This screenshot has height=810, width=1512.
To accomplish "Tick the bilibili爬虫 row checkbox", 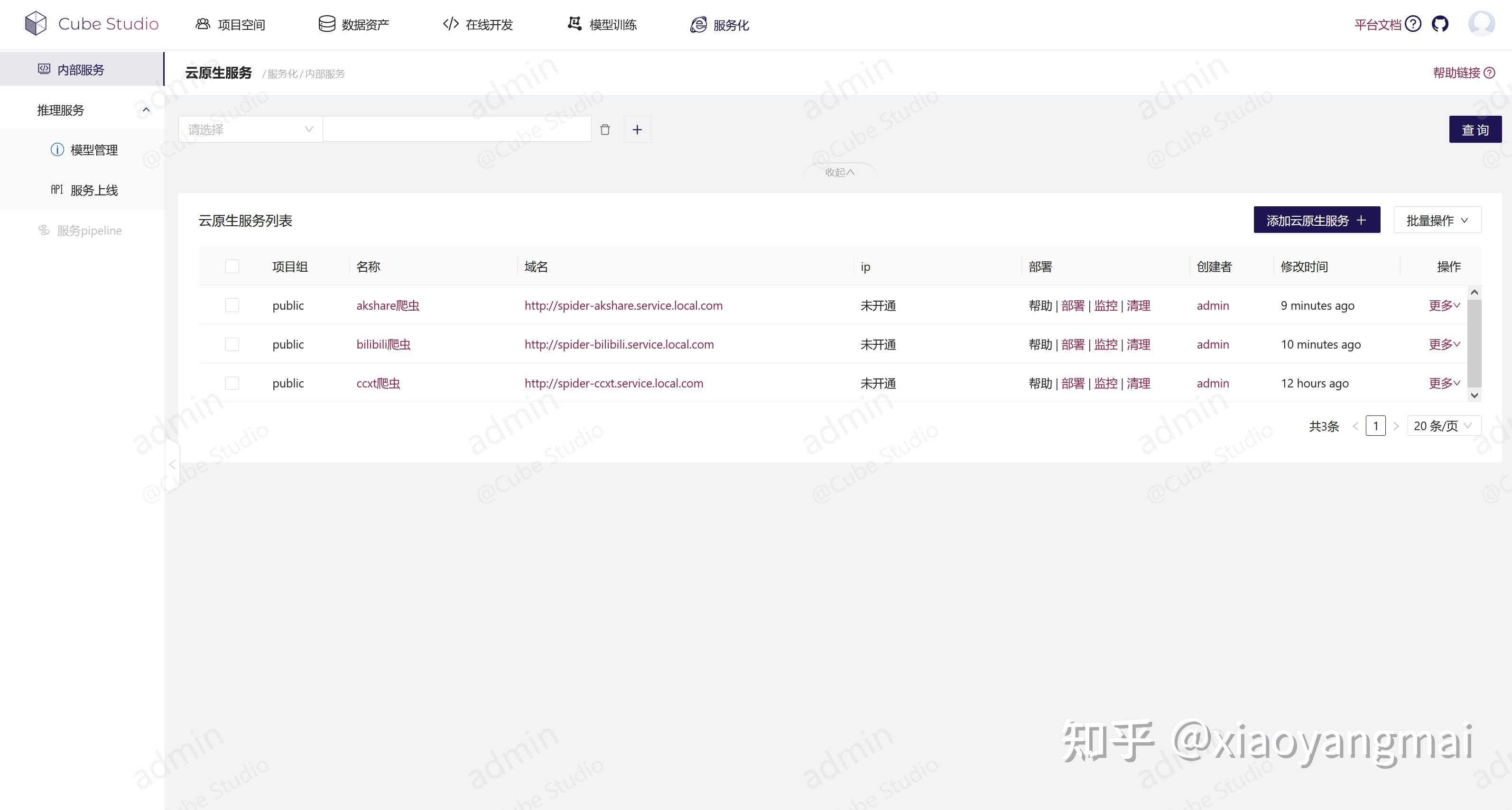I will (232, 344).
